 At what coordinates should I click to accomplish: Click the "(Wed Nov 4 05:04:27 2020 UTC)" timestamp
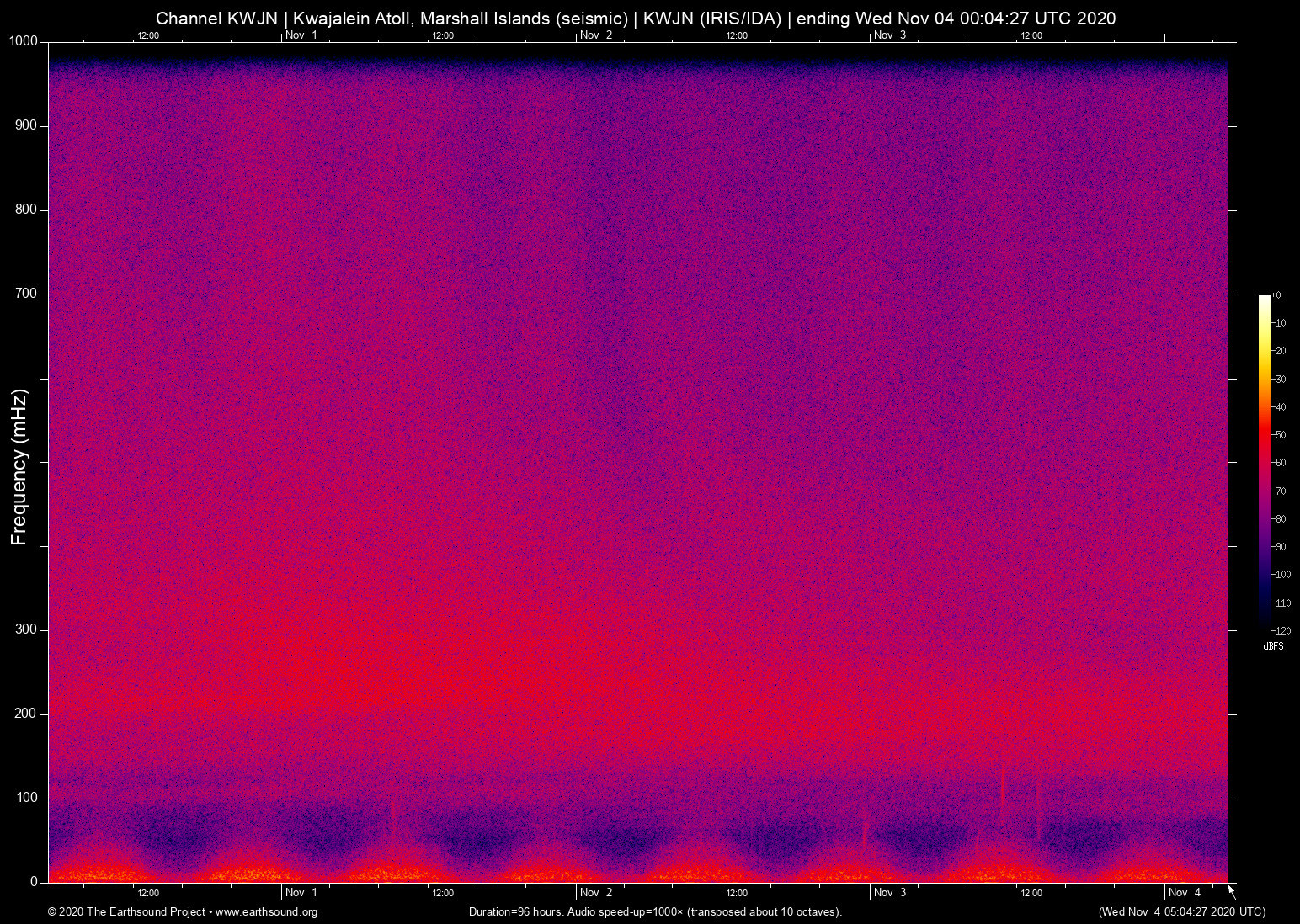(x=1182, y=912)
